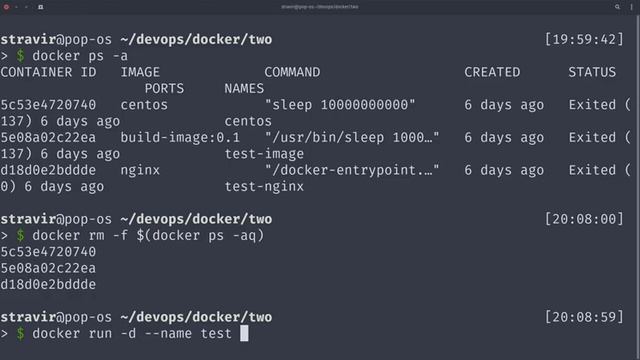Click the "/usr/bin/sleep 1000…" command cell
Screen dimensions: 640x360
[352, 138]
